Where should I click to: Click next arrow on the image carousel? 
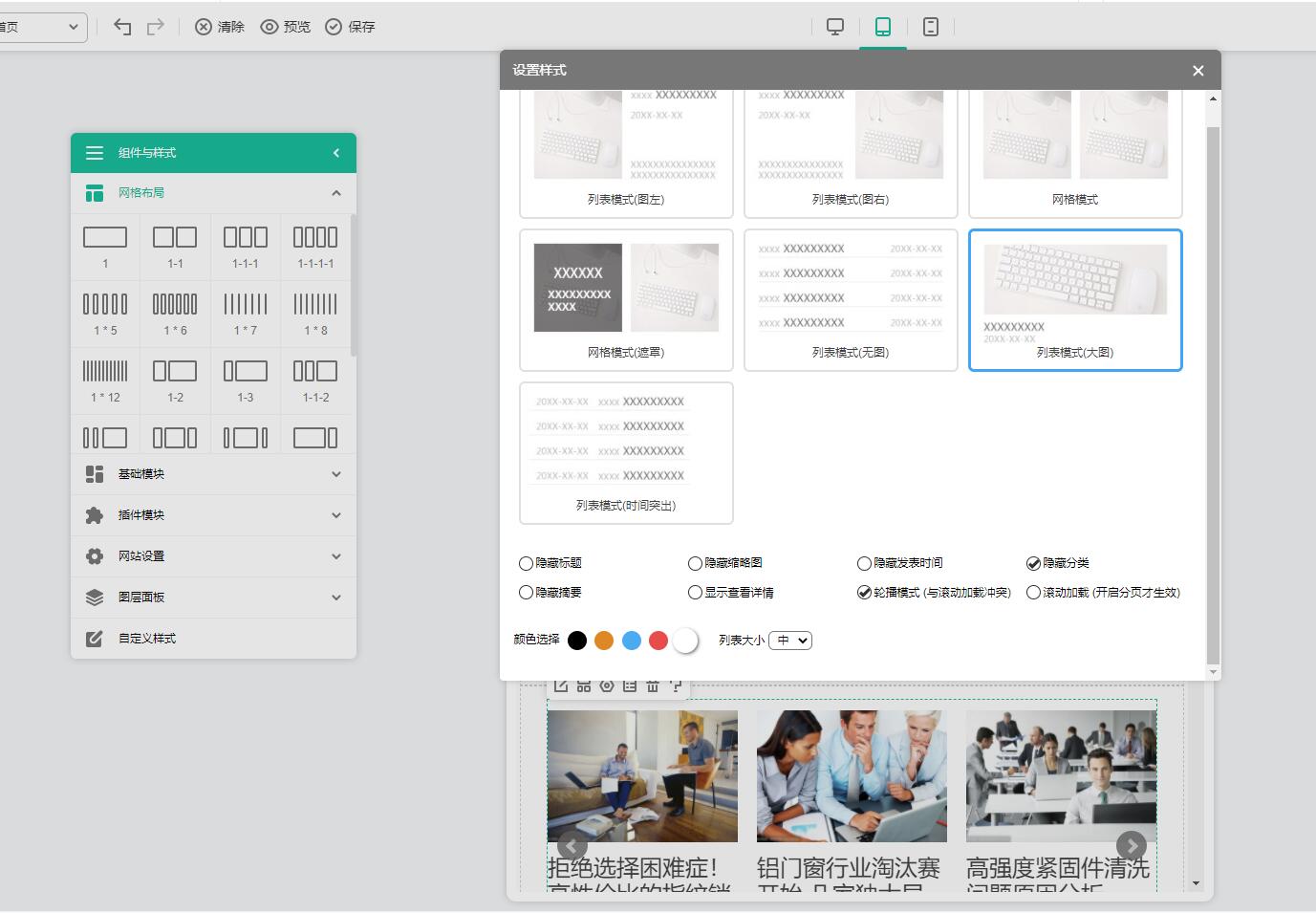[x=1132, y=845]
